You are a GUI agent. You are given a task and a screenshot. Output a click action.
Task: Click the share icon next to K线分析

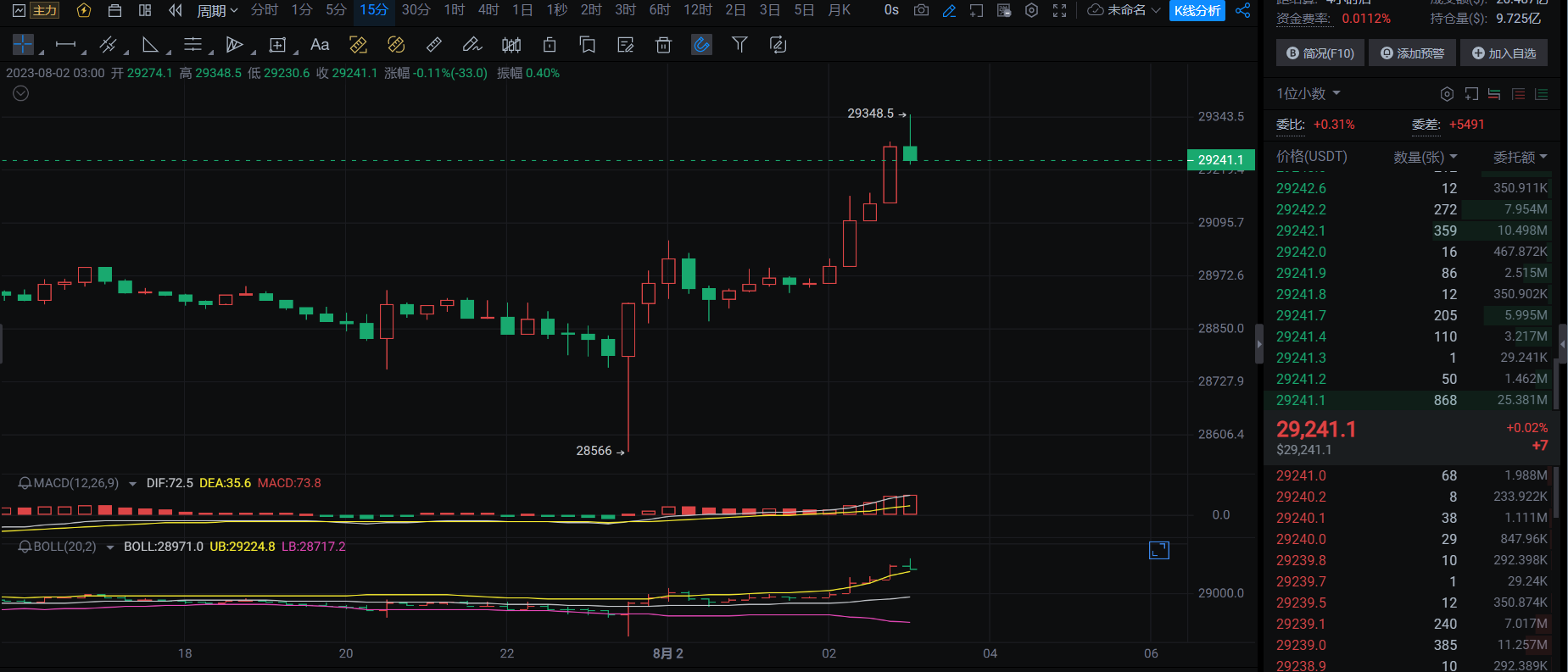coord(1242,10)
